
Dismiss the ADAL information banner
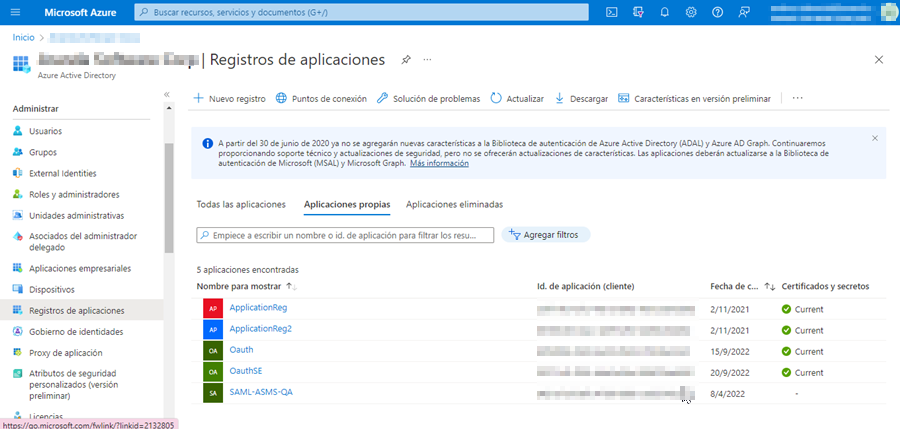pyautogui.click(x=875, y=138)
